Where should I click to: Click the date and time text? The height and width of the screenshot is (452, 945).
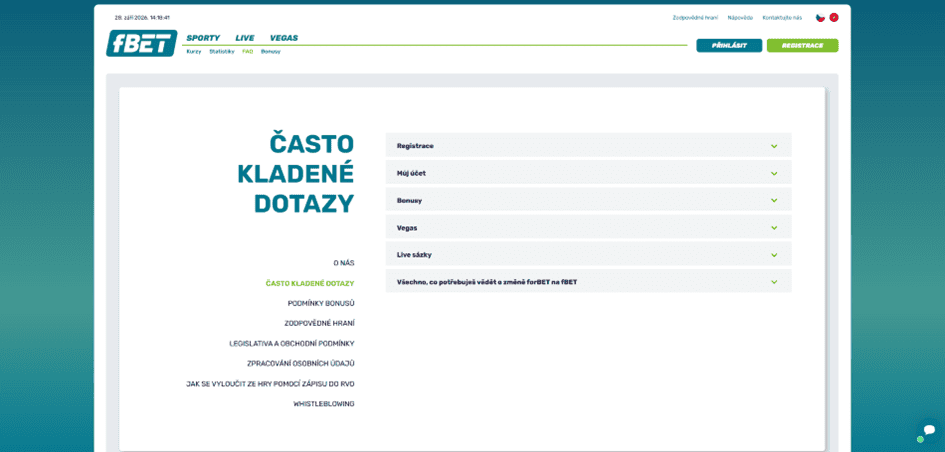pyautogui.click(x=142, y=17)
